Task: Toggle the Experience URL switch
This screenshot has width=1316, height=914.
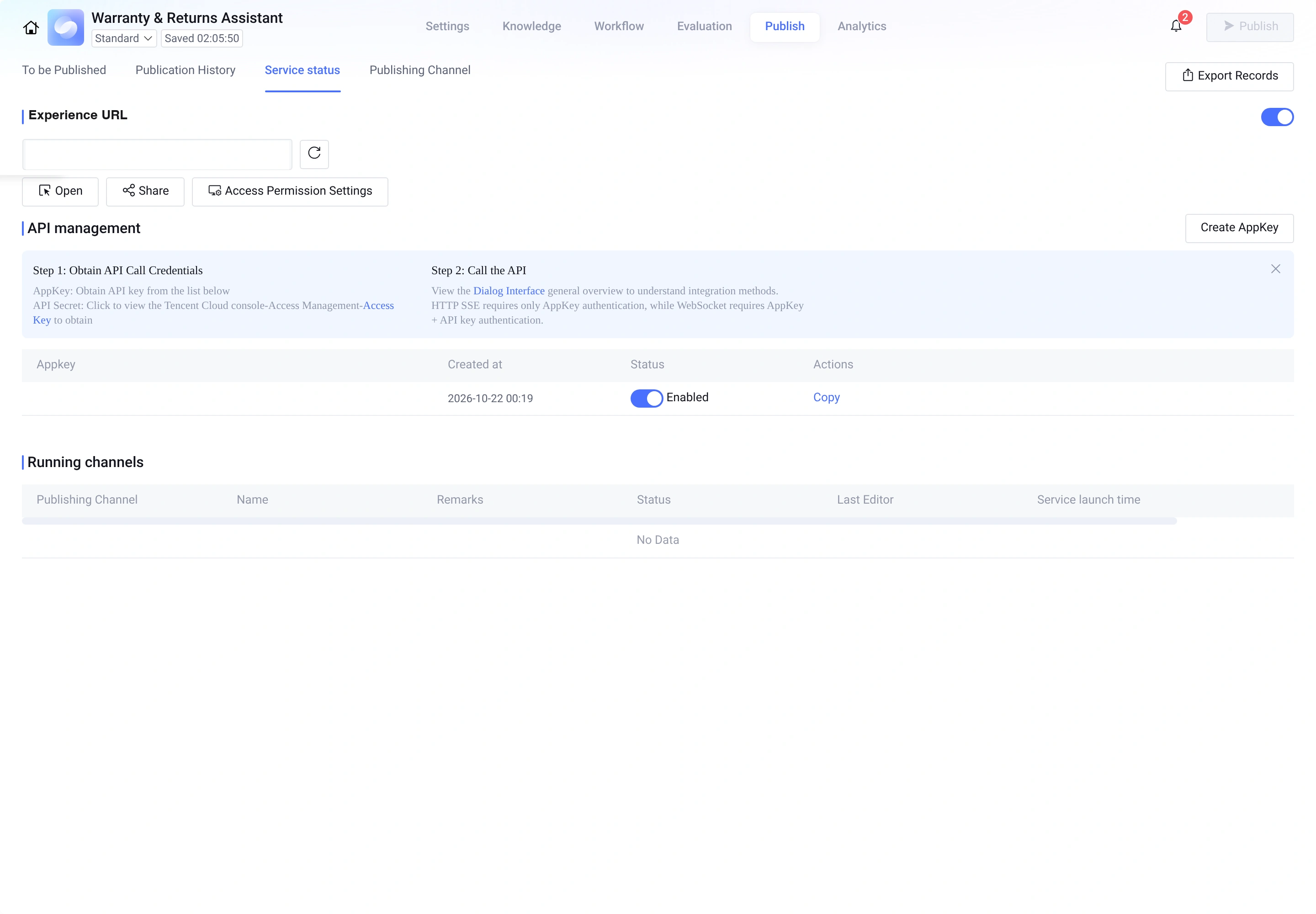Action: coord(1277,117)
